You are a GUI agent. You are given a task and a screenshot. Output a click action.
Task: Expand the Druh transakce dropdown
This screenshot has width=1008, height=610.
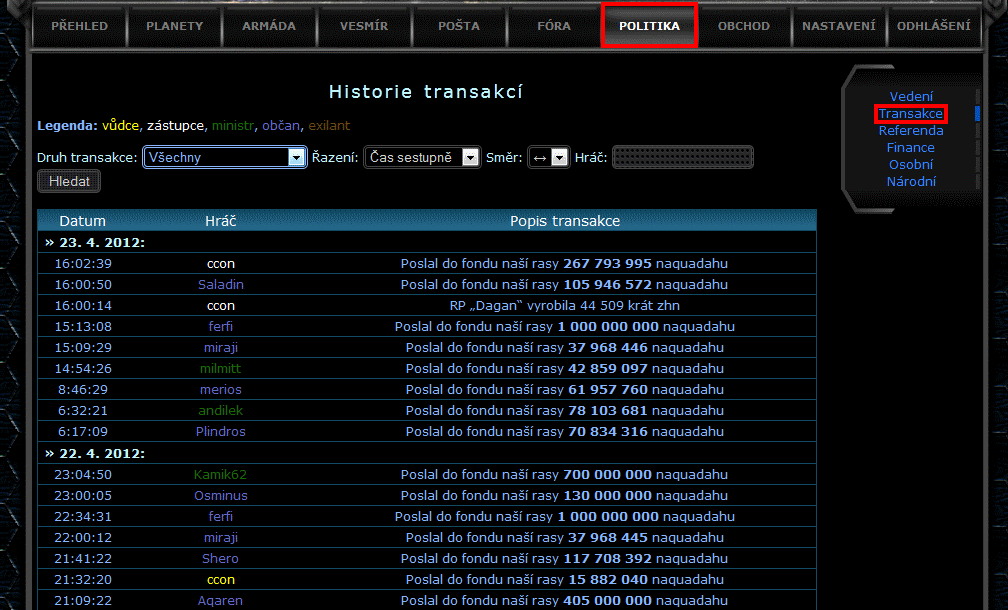[x=225, y=157]
